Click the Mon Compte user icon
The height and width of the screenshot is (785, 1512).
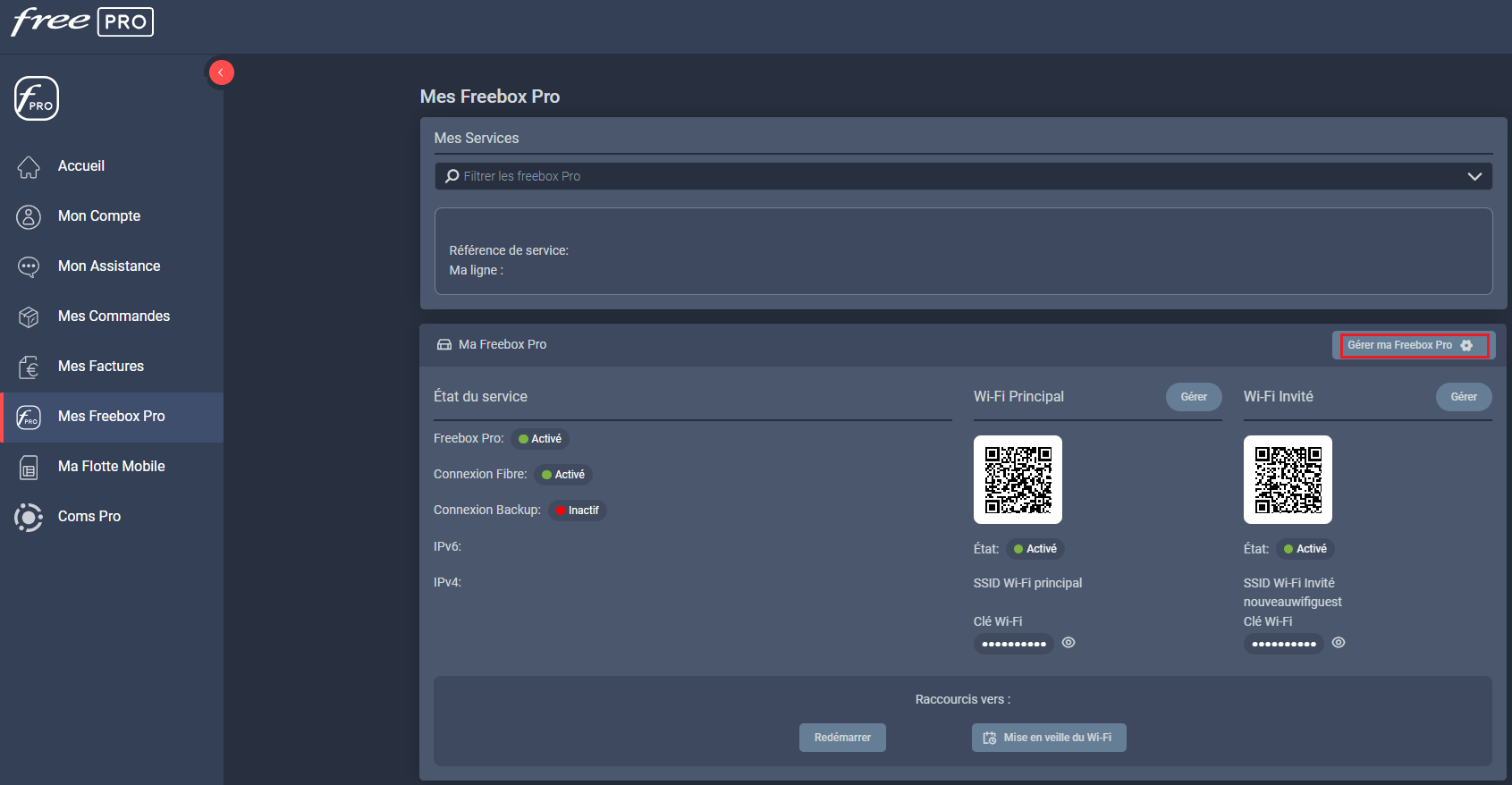click(x=29, y=216)
